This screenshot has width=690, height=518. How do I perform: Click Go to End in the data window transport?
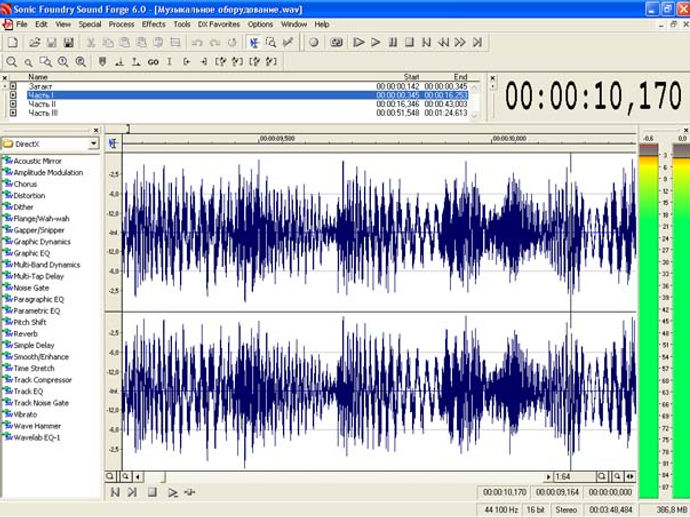pos(132,492)
